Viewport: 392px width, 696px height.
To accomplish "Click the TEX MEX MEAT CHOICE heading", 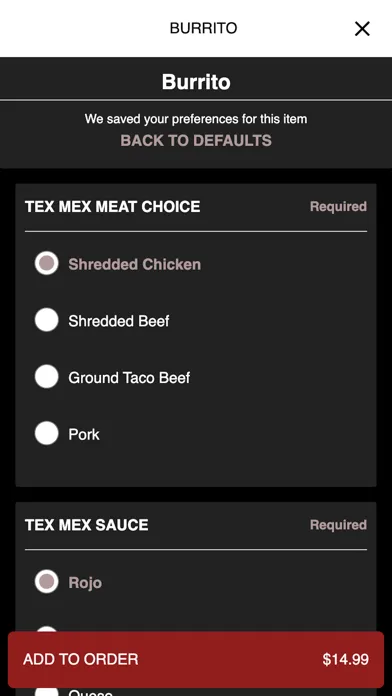I will (x=113, y=207).
